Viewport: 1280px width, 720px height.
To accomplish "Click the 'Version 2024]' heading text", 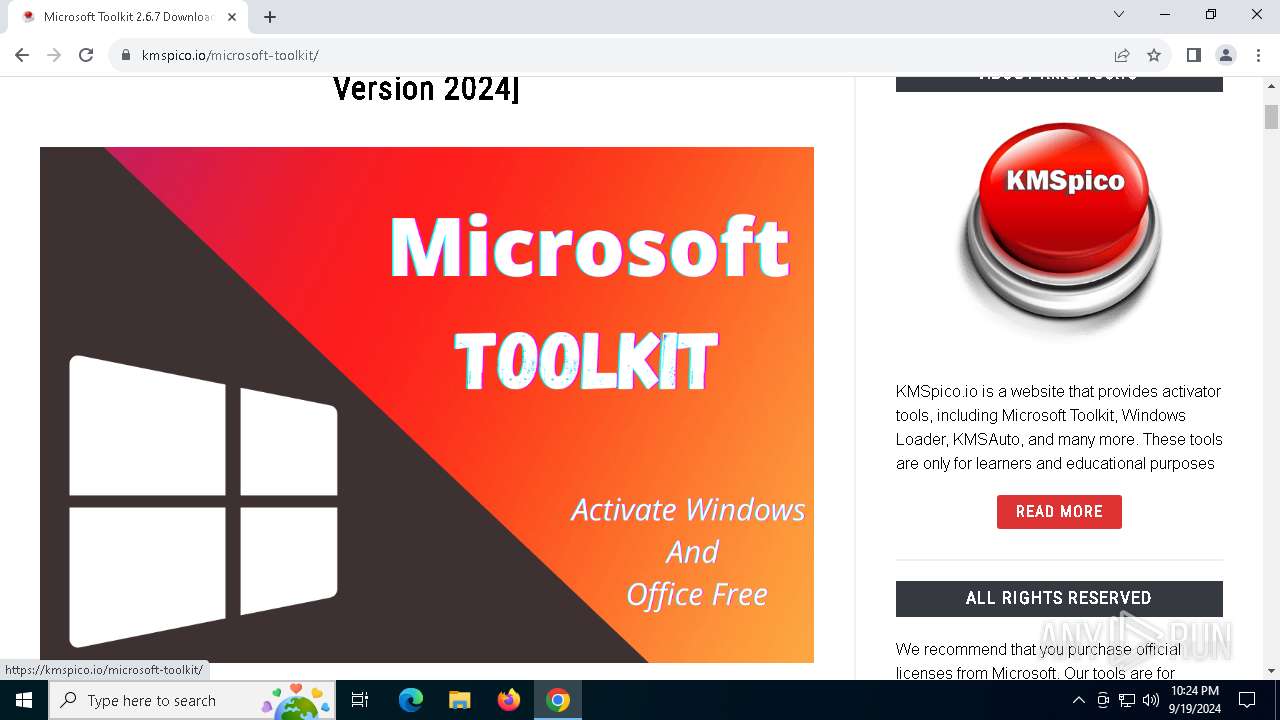I will click(427, 89).
